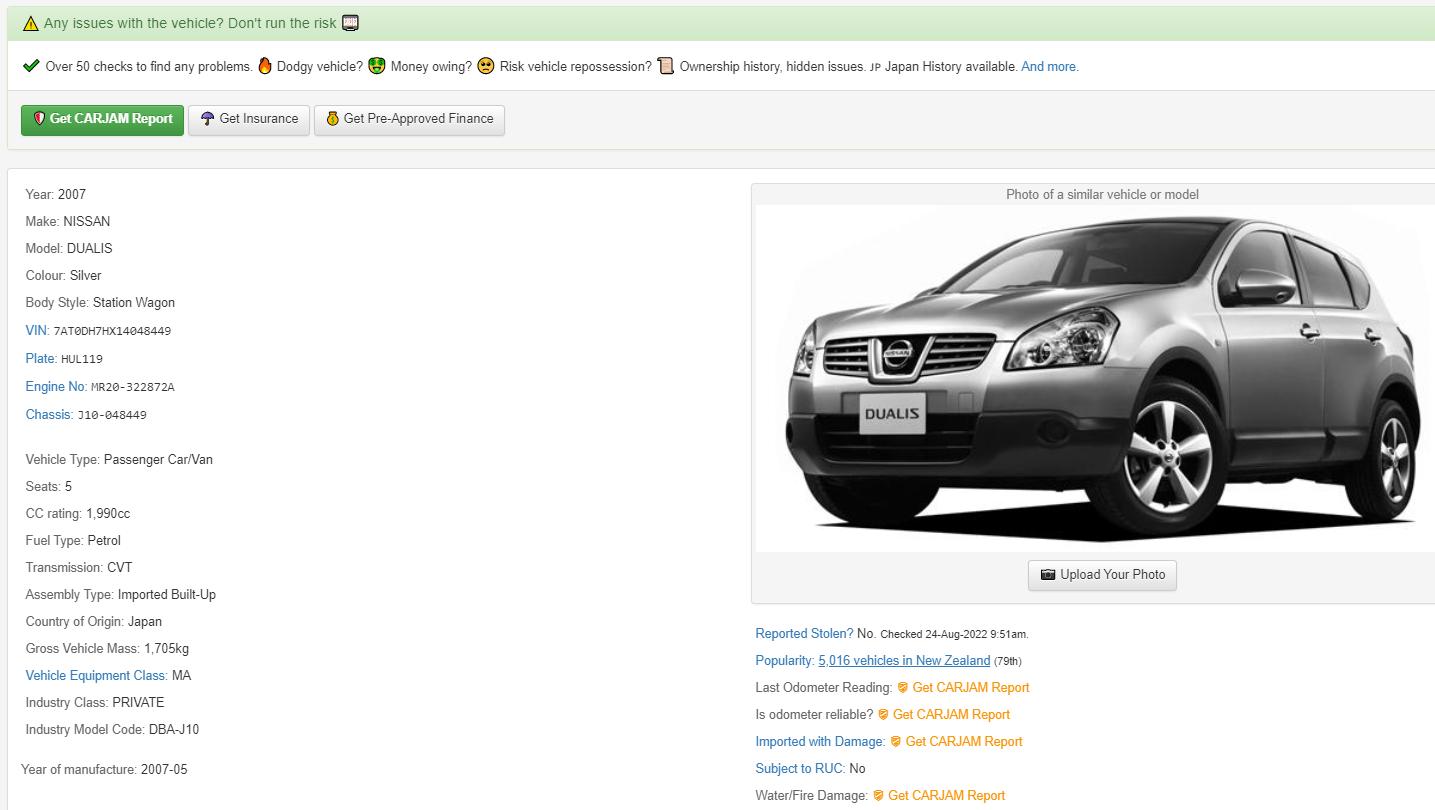Click the shield icon on Get CARJAM Report button
The height and width of the screenshot is (810, 1435).
(x=39, y=118)
